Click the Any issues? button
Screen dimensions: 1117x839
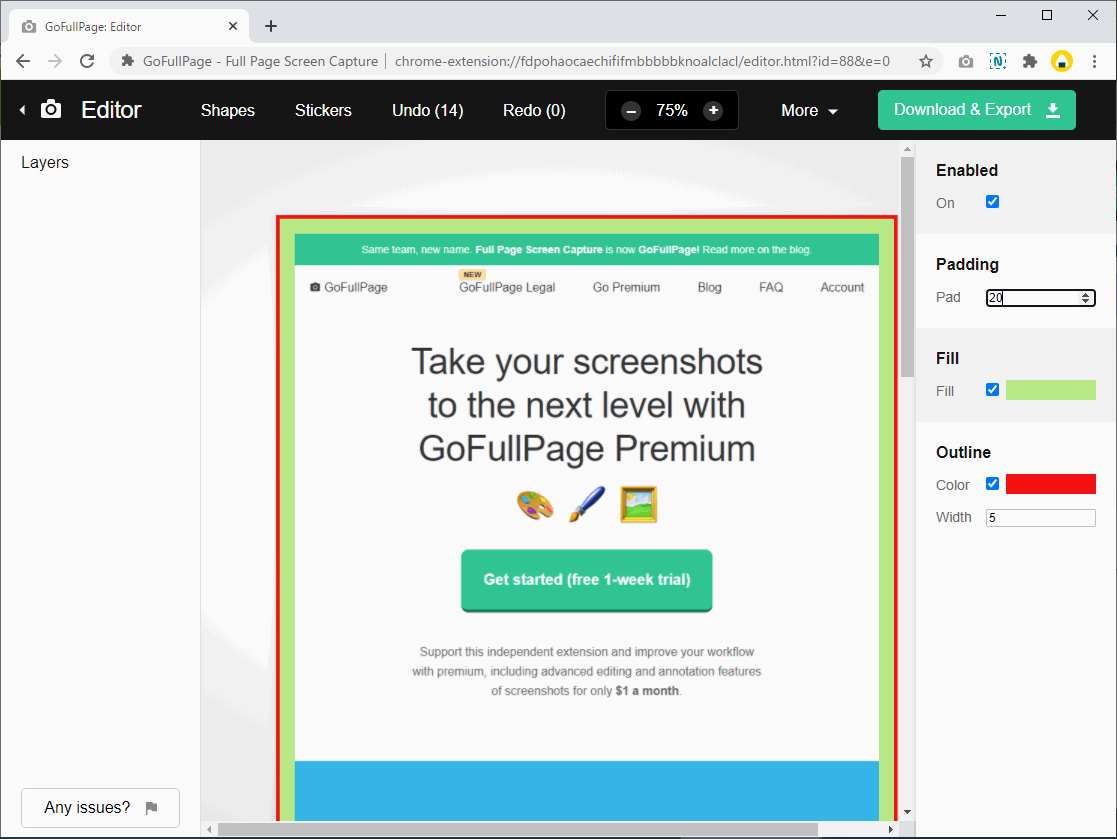click(100, 808)
